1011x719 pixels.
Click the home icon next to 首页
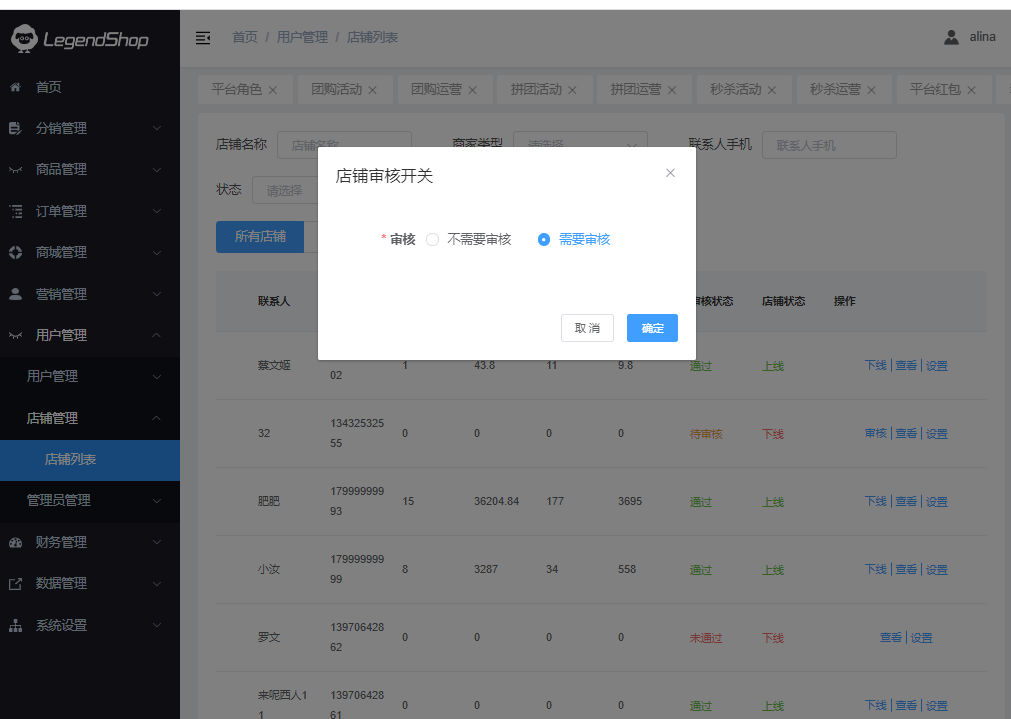(16, 87)
